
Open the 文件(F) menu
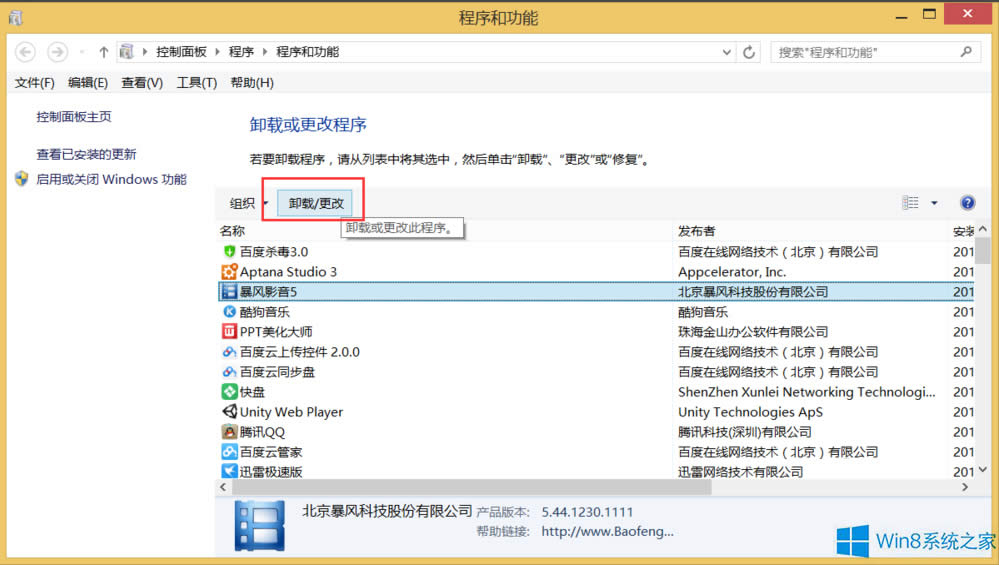point(34,83)
